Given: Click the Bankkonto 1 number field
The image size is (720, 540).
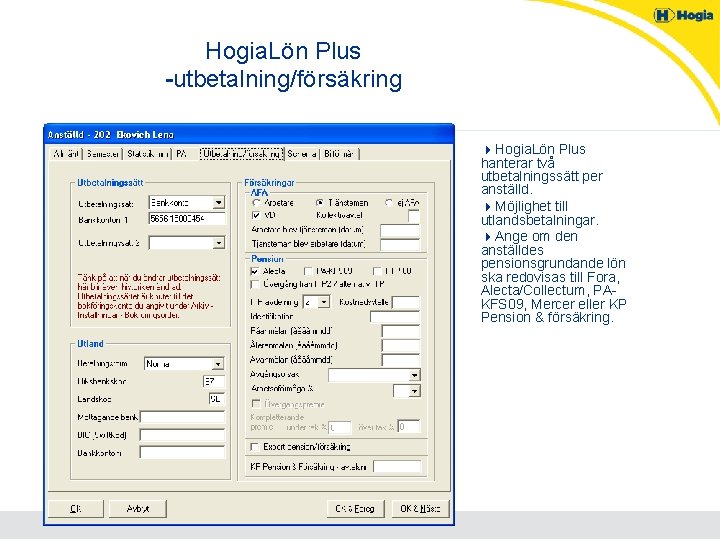Looking at the screenshot, I should [187, 219].
